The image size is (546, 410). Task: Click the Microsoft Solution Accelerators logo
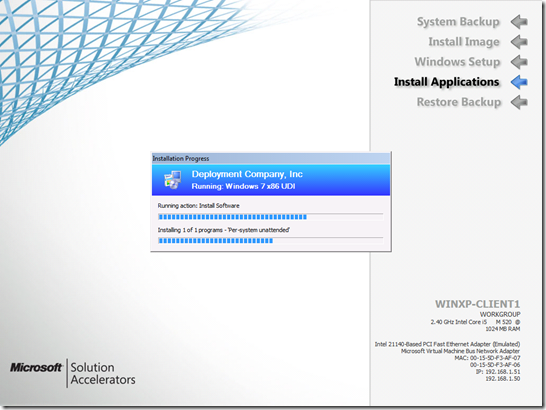click(72, 373)
